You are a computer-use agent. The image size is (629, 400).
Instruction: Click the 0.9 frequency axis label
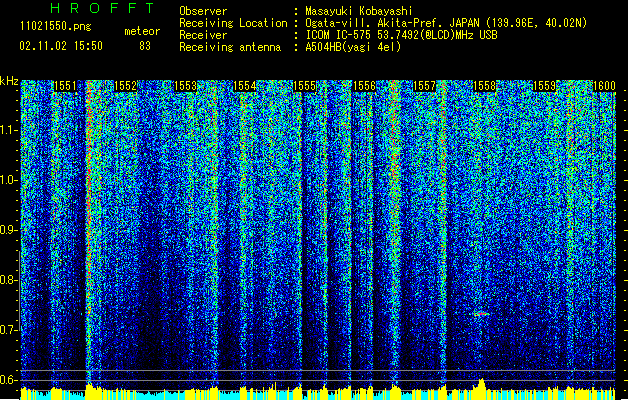pos(8,230)
